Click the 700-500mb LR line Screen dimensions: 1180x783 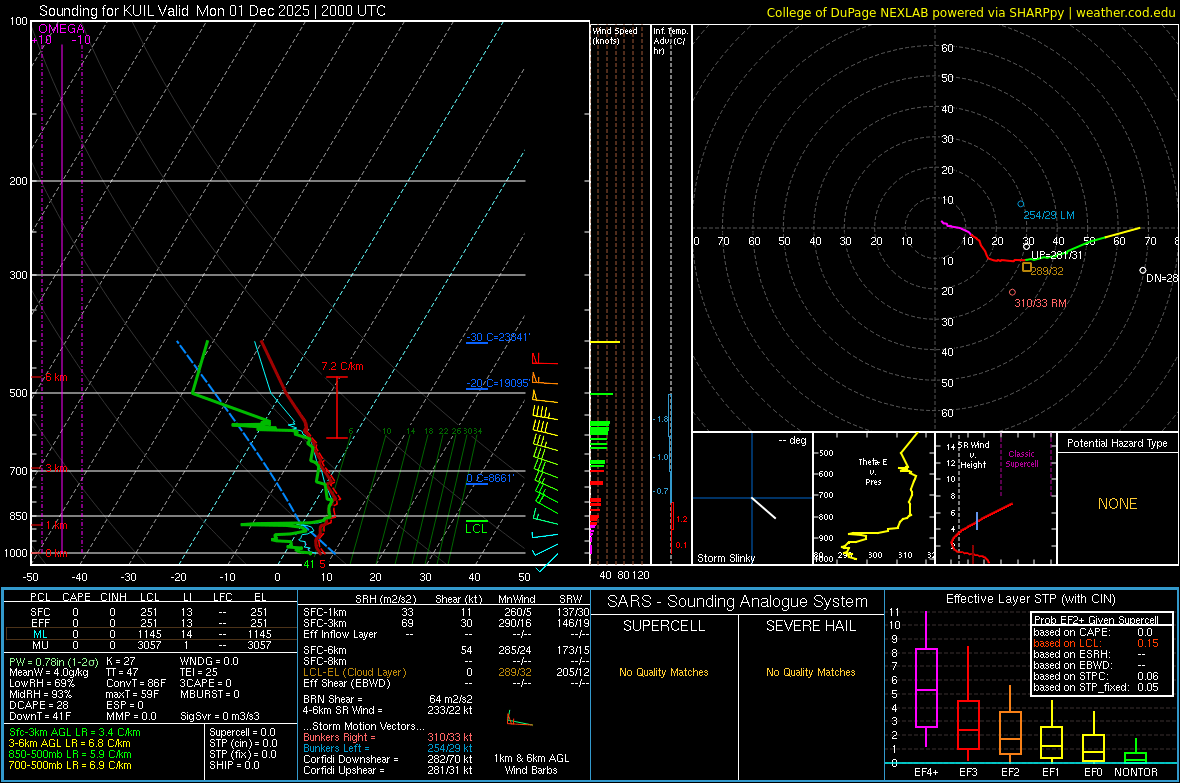click(x=70, y=766)
